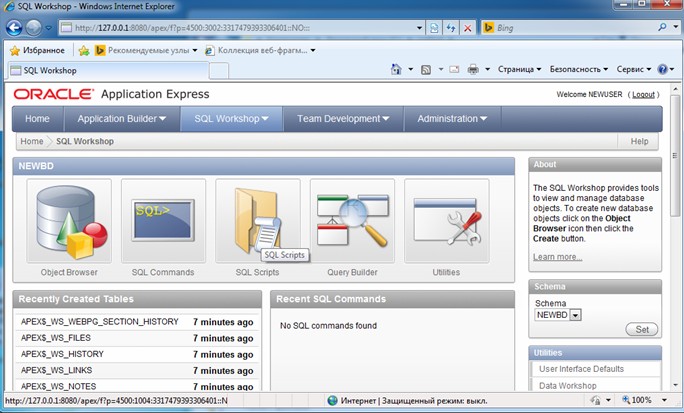Launch the SQL Commands icon
Screen dimensions: 684x413
pyautogui.click(x=162, y=220)
